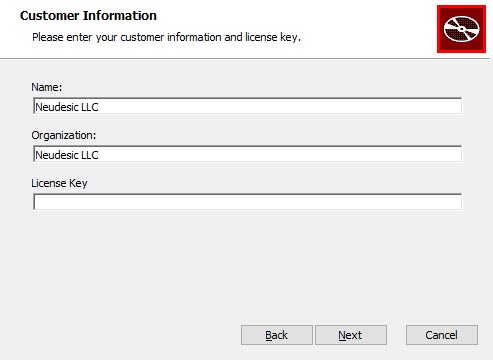
Task: Click the word 'Information' in the bold title
Action: (x=120, y=16)
